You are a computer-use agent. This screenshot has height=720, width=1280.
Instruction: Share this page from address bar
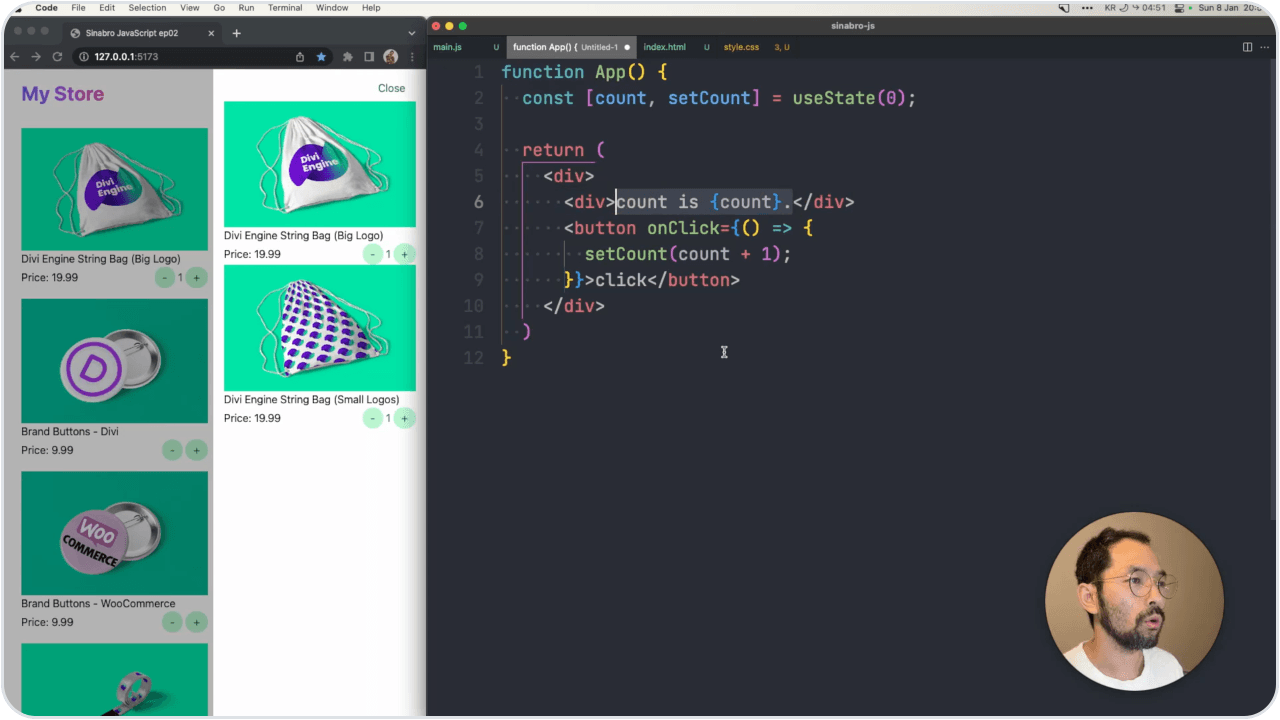click(x=300, y=57)
